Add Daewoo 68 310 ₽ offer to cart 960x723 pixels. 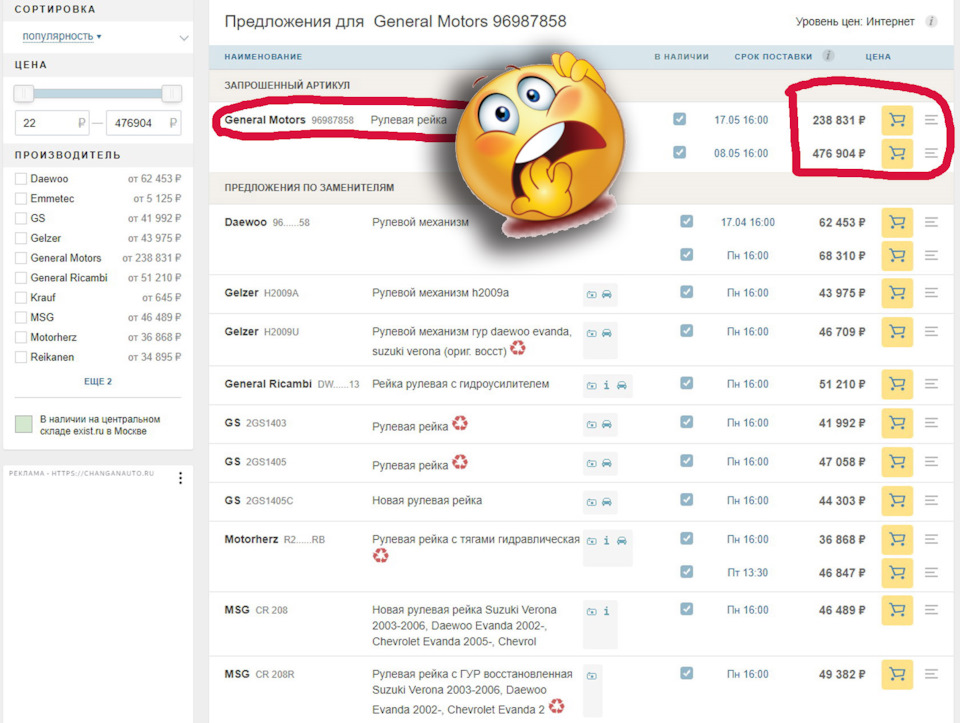point(897,255)
